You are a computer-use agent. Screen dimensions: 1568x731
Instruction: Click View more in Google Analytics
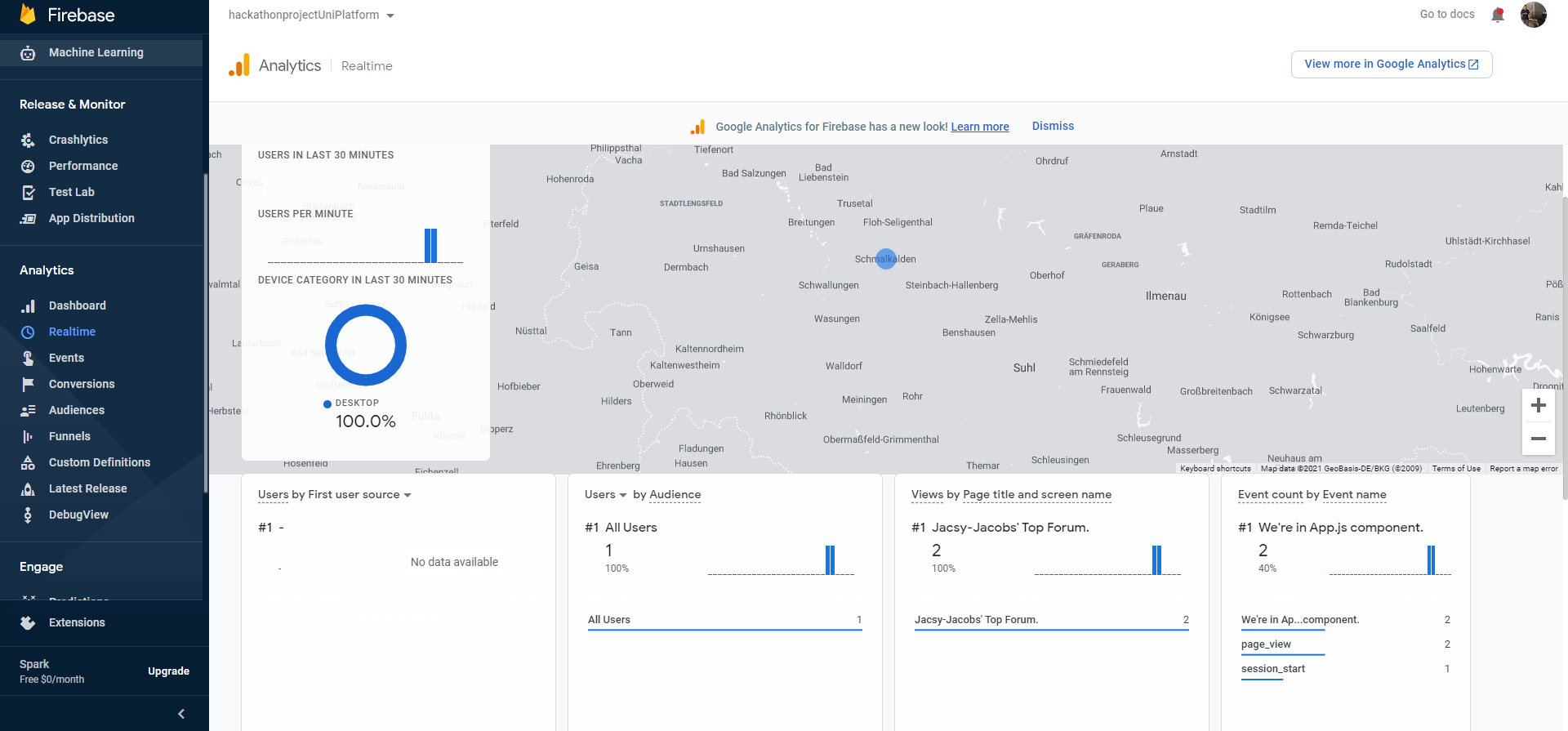[x=1392, y=65]
